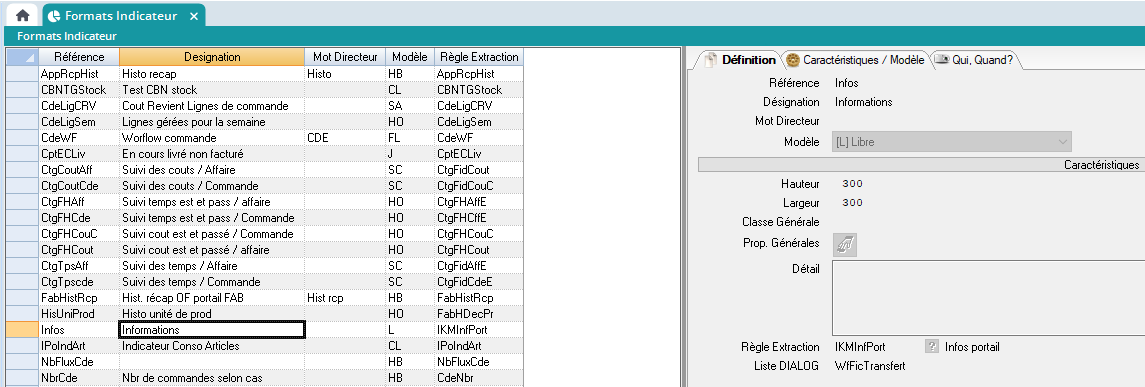Viewport: 1145px width, 387px height.
Task: Sort by Référence column header
Action: click(79, 57)
